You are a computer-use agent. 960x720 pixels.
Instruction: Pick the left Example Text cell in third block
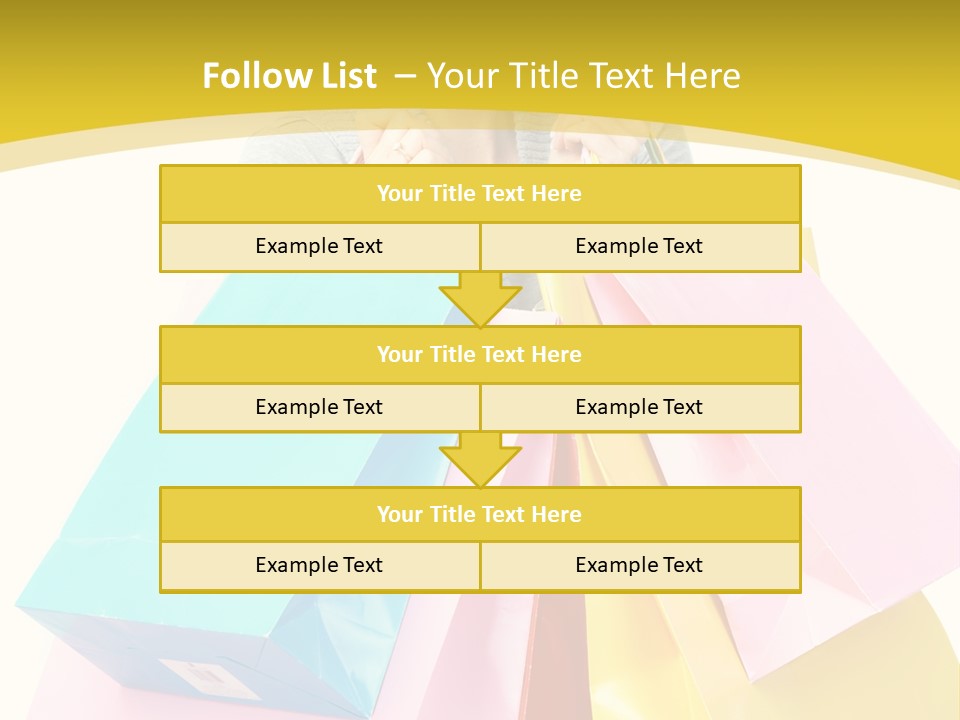(319, 565)
